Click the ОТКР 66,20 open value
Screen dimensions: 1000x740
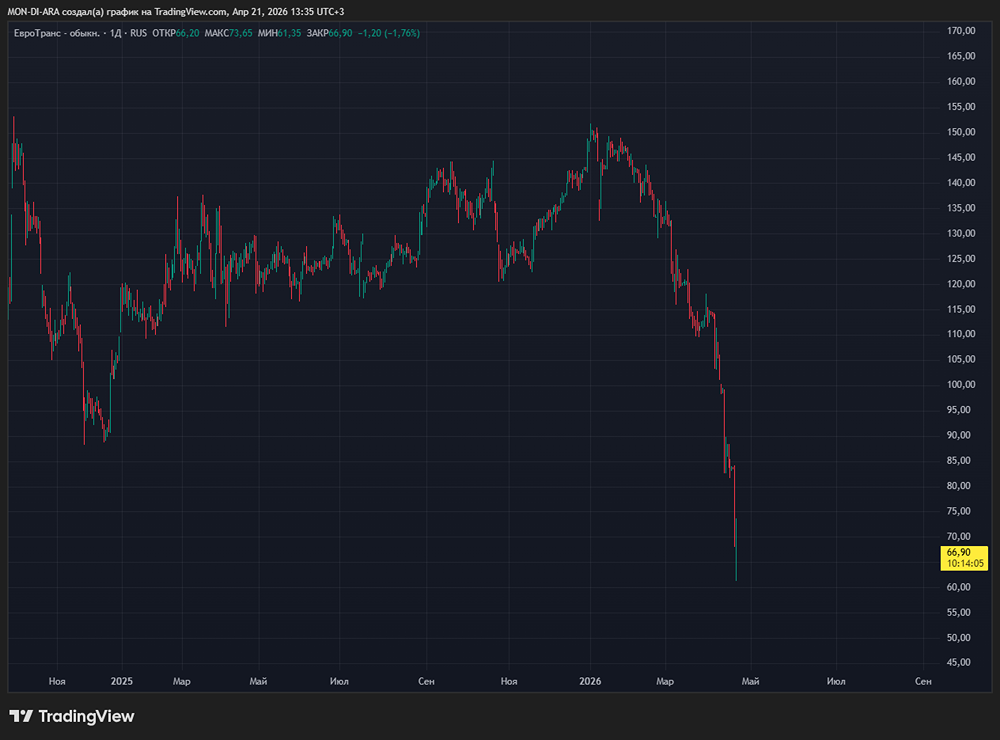click(x=175, y=33)
